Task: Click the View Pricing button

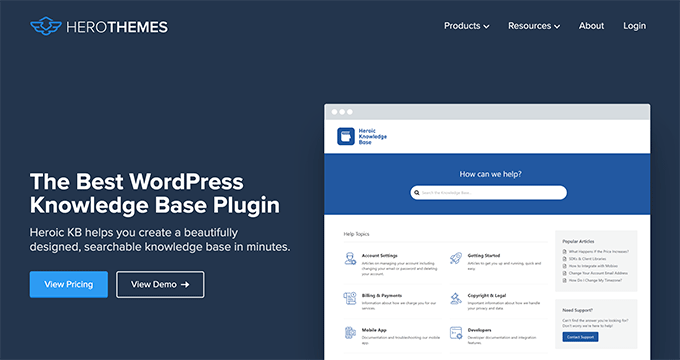Action: click(69, 285)
